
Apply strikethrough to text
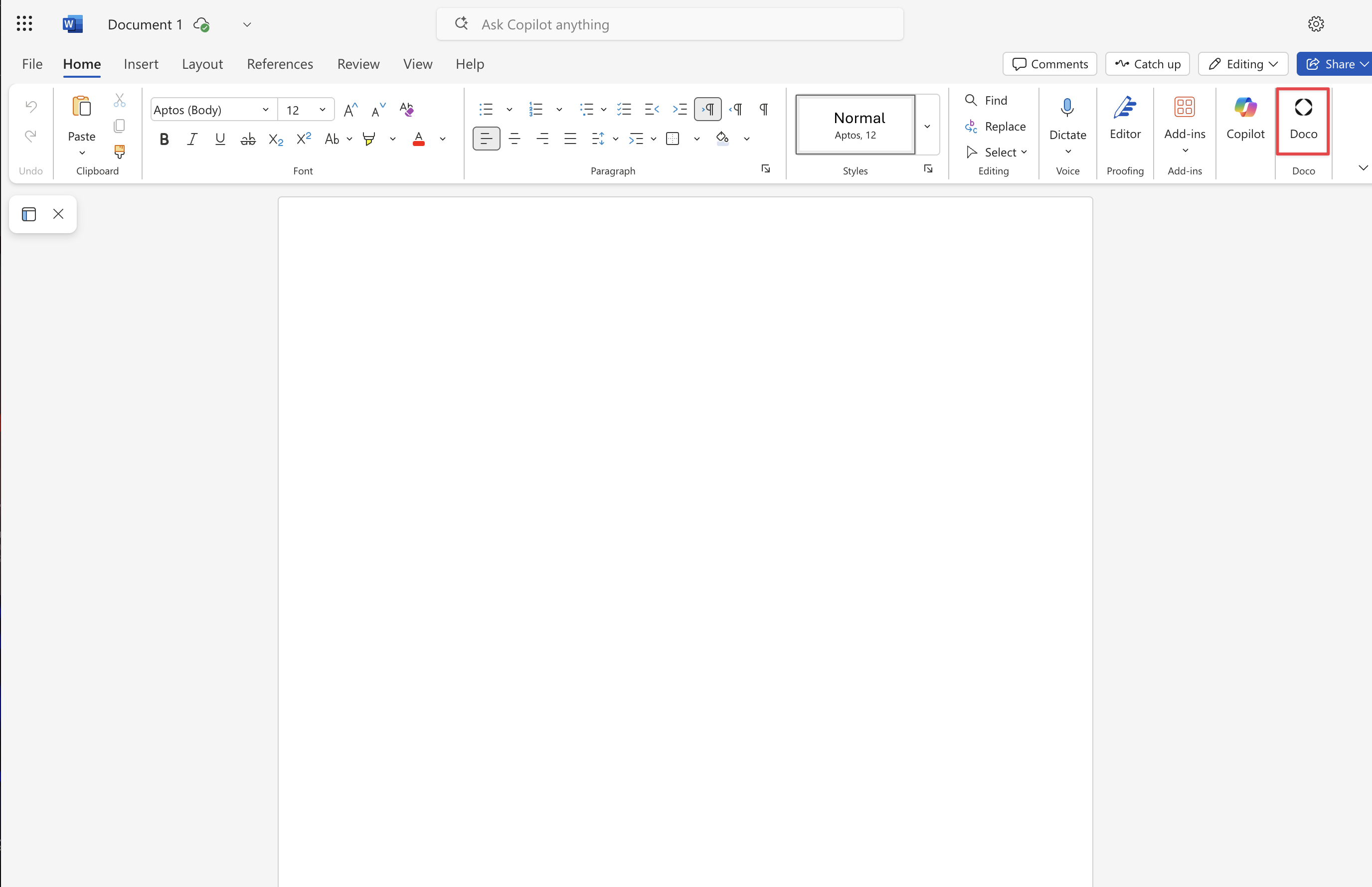tap(248, 138)
